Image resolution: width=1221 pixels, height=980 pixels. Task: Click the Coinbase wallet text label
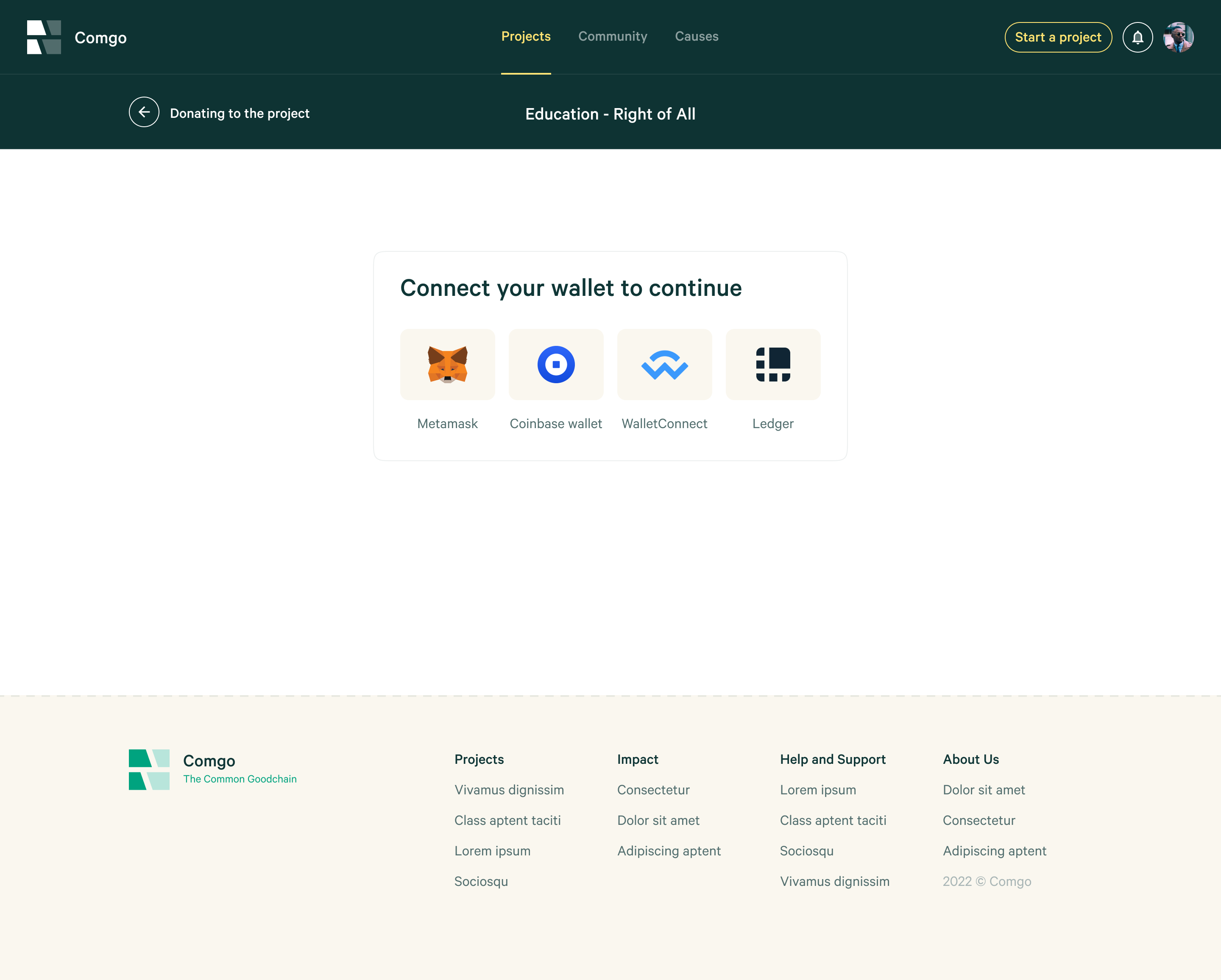pos(555,423)
